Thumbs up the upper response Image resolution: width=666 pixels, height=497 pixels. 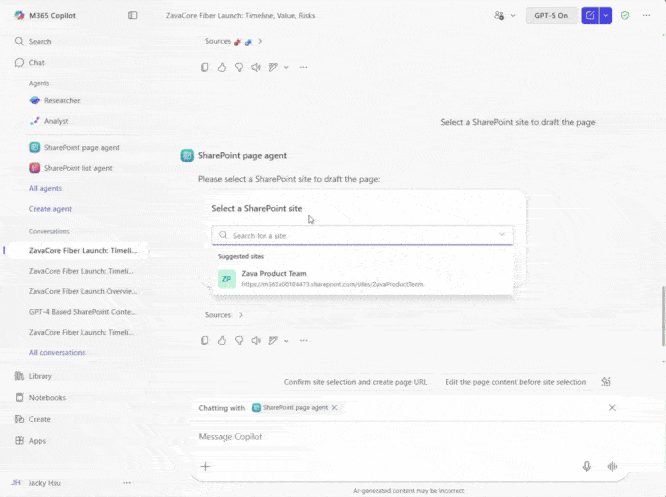[222, 67]
